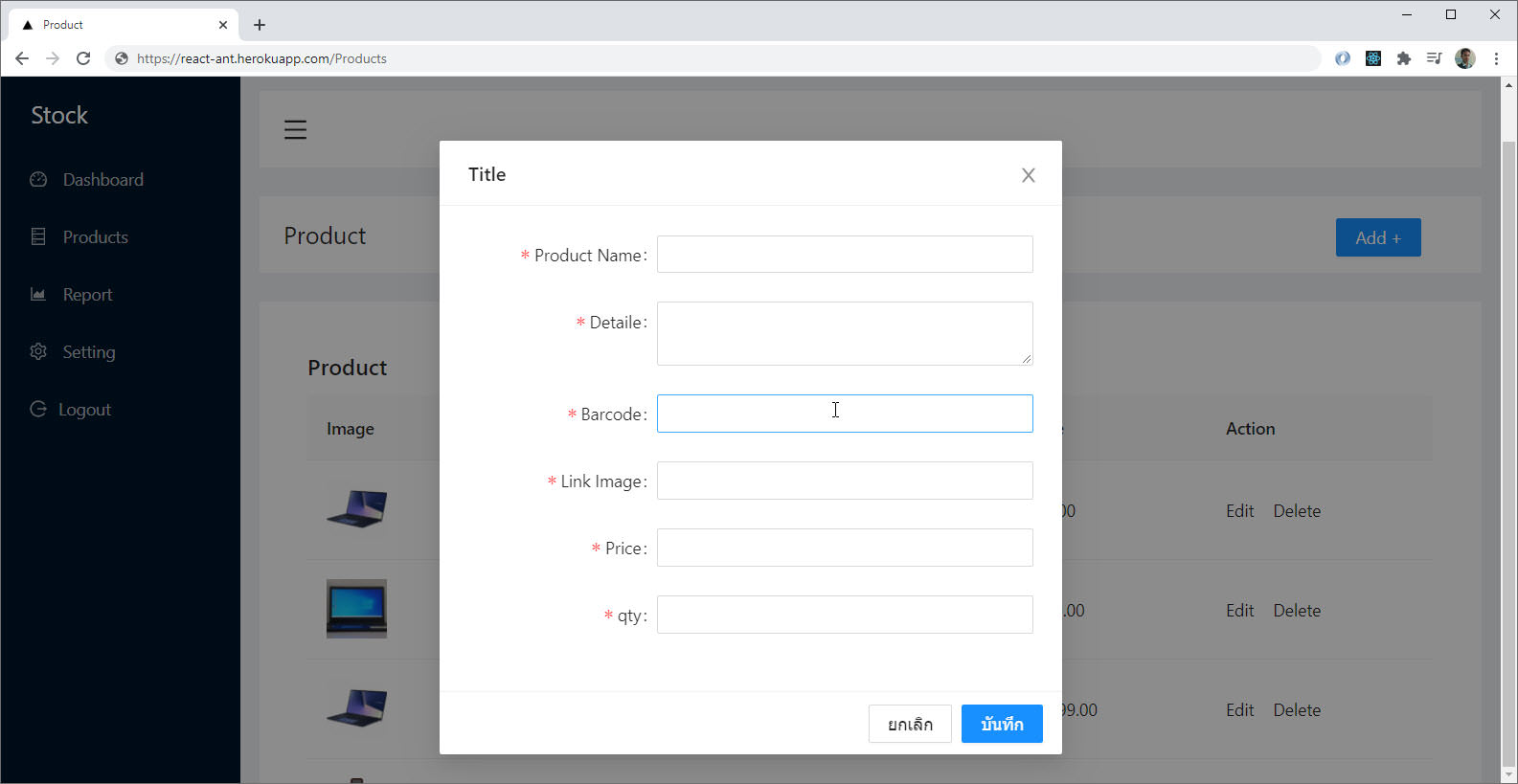Click the Setting gear icon
The width and height of the screenshot is (1518, 784).
[38, 351]
